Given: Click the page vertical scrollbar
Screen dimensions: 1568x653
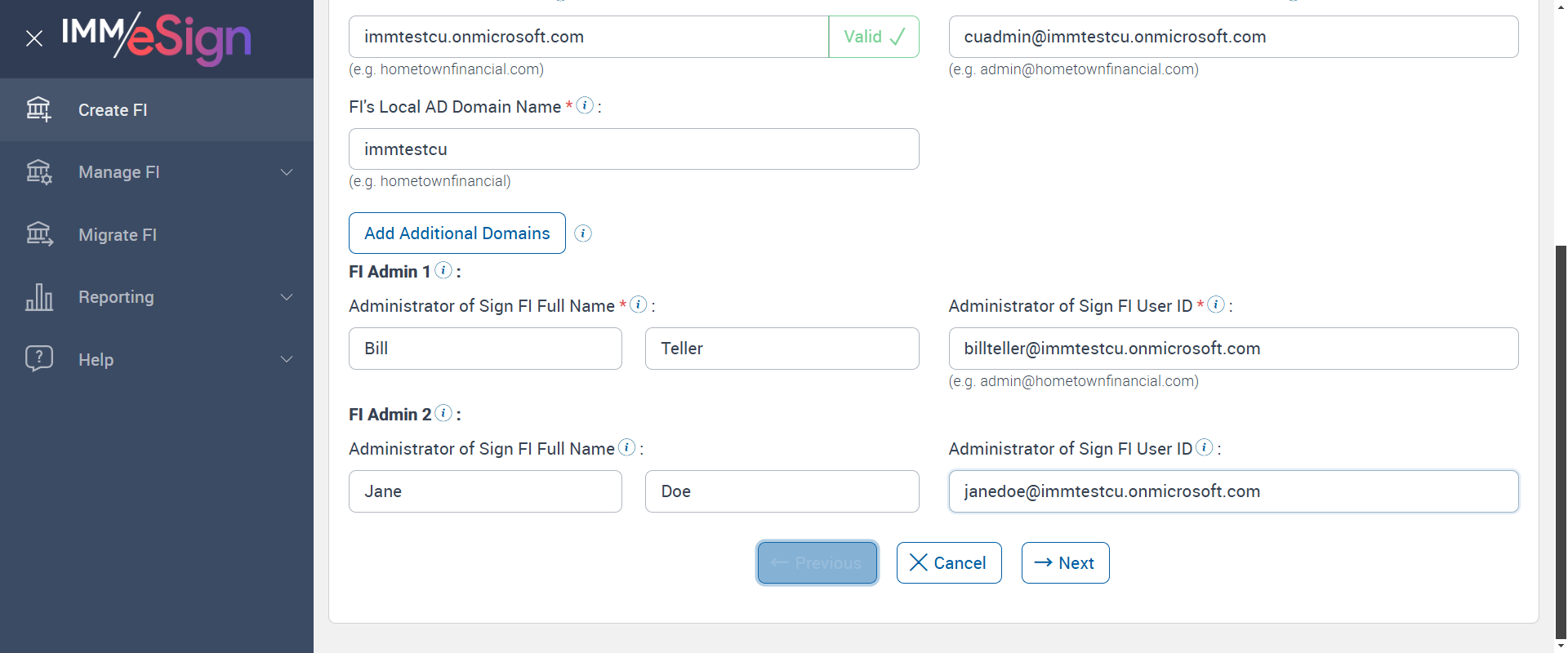Looking at the screenshot, I should tap(1561, 441).
